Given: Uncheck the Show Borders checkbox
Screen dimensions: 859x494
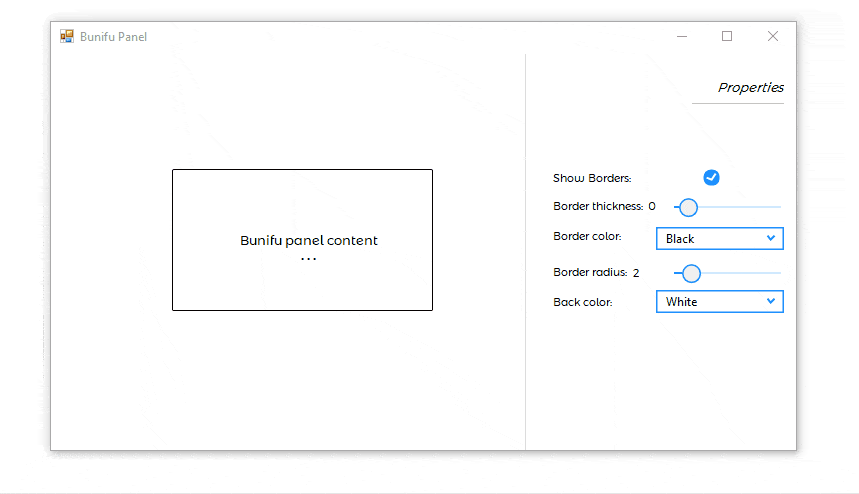Looking at the screenshot, I should point(711,177).
